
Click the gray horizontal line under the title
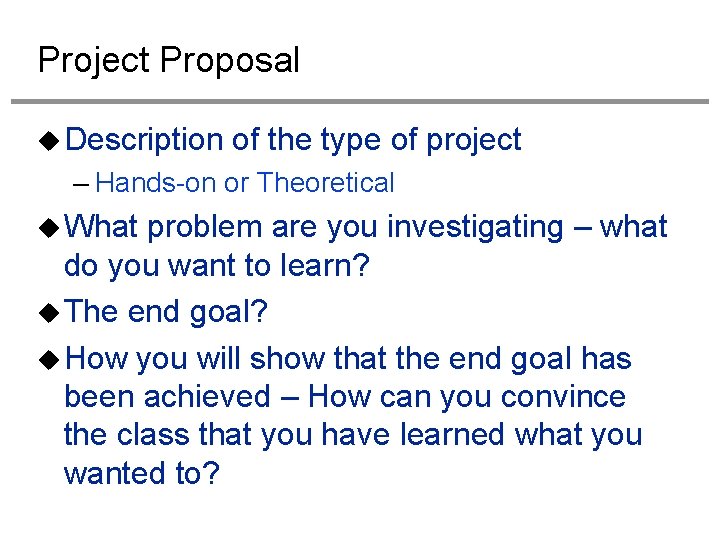(x=360, y=101)
